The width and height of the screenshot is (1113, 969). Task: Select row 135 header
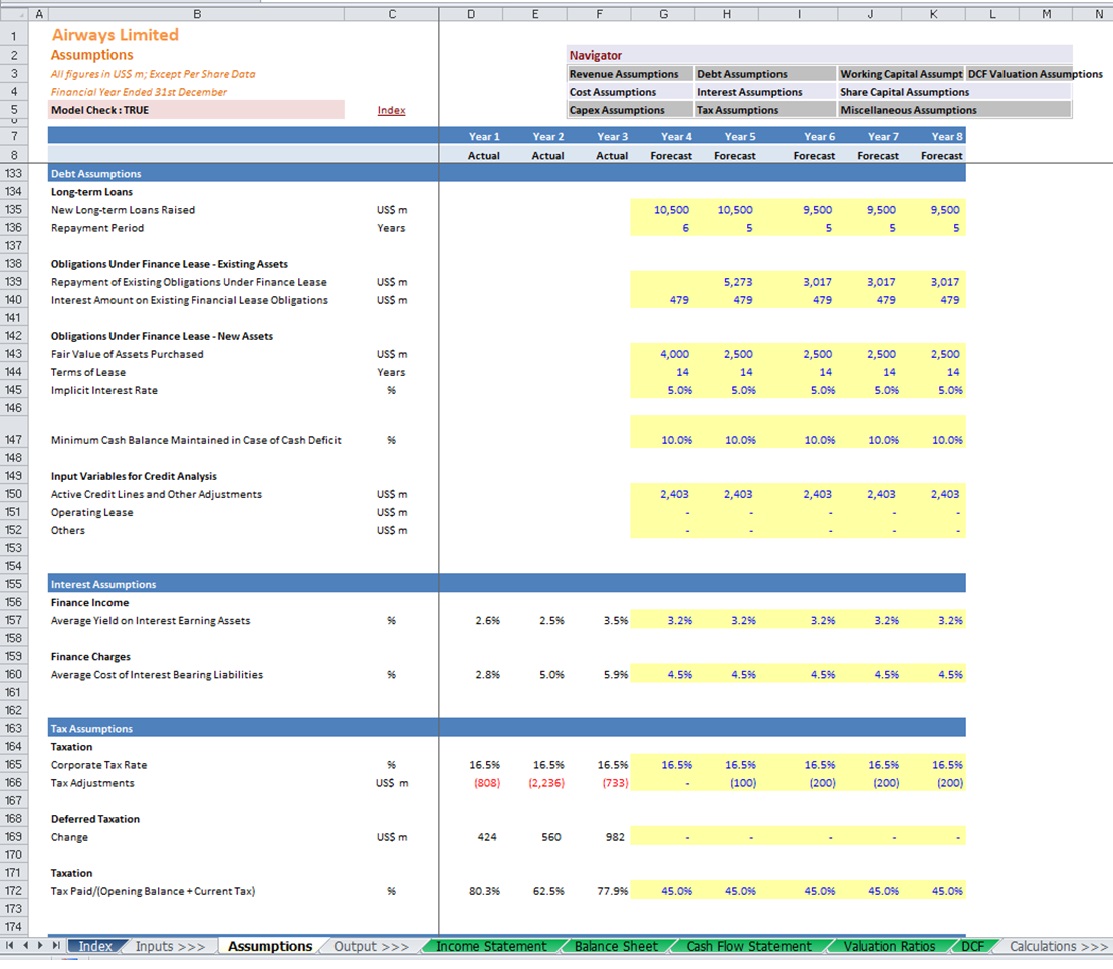13,209
